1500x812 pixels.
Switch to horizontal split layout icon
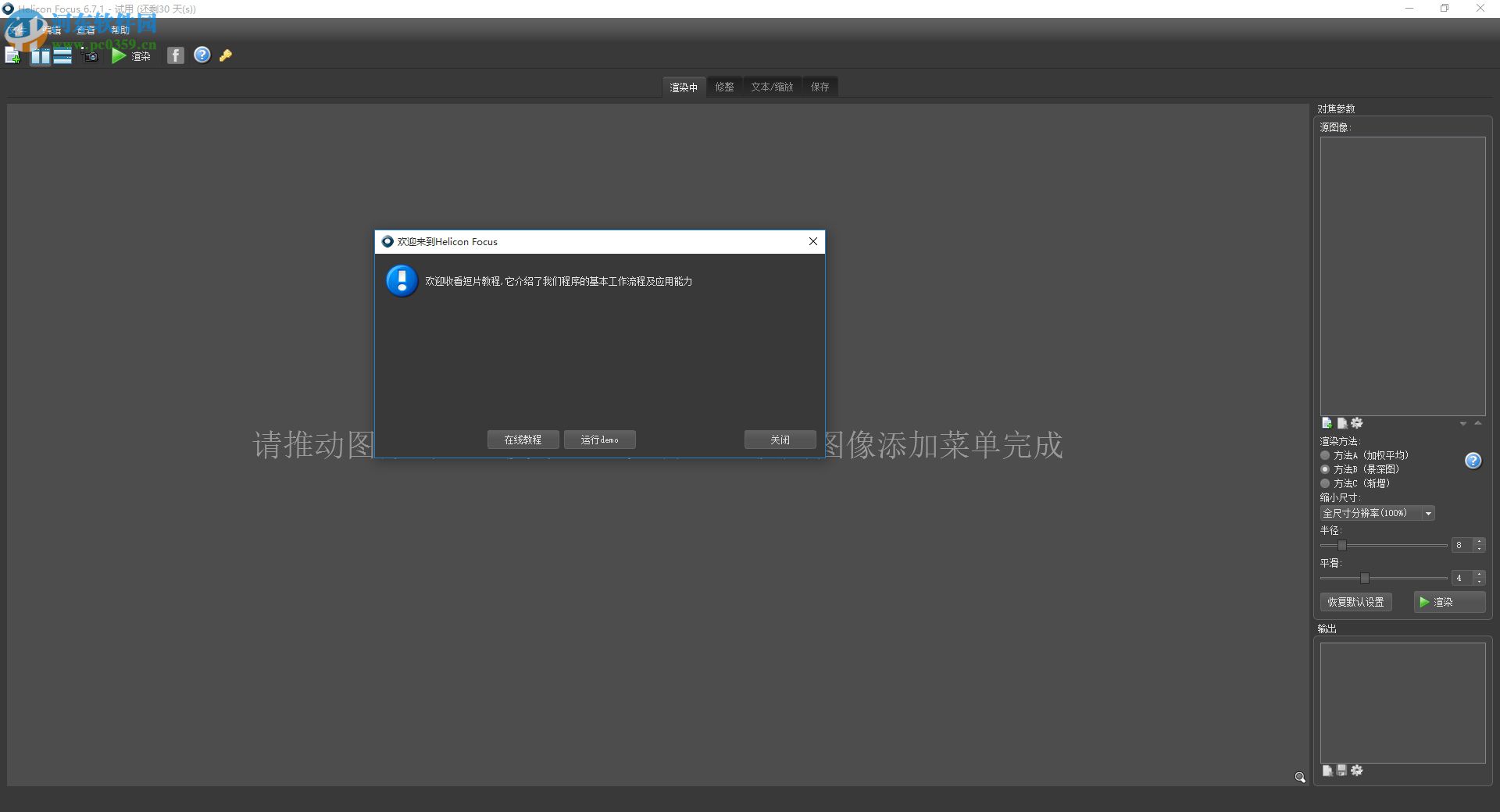click(62, 56)
